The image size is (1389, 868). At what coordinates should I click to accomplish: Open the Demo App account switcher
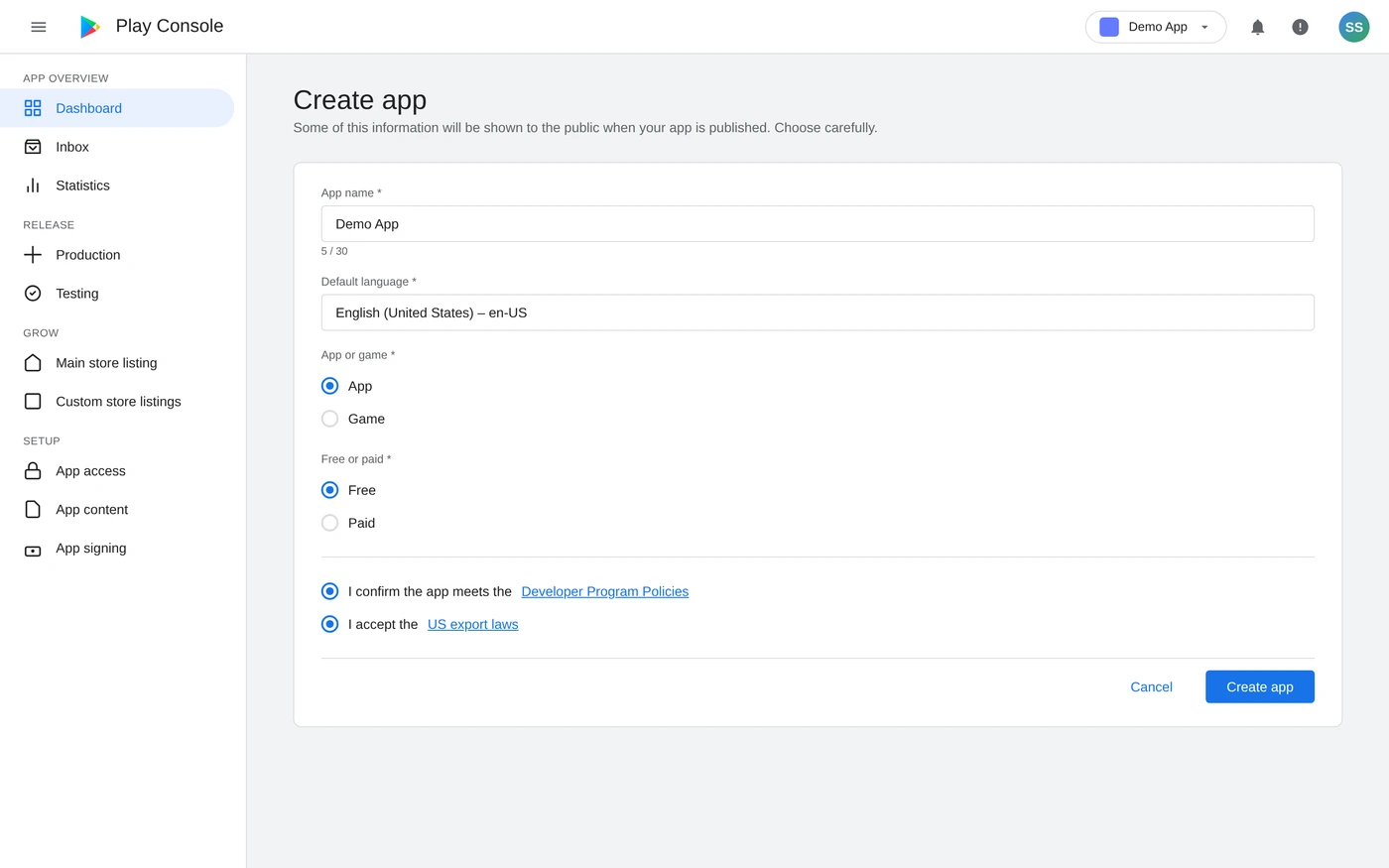pyautogui.click(x=1156, y=27)
